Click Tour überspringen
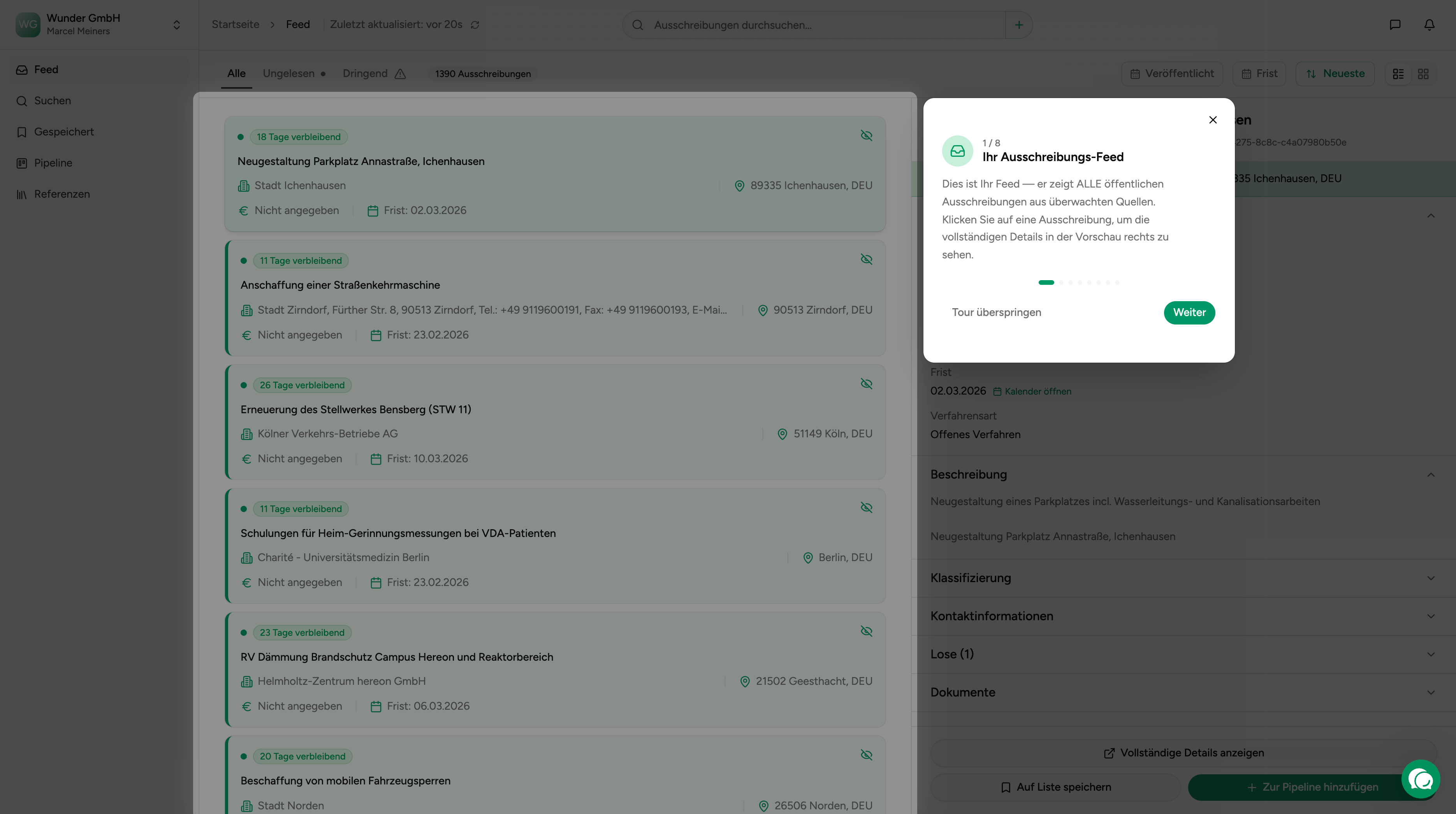The height and width of the screenshot is (814, 1456). point(996,312)
